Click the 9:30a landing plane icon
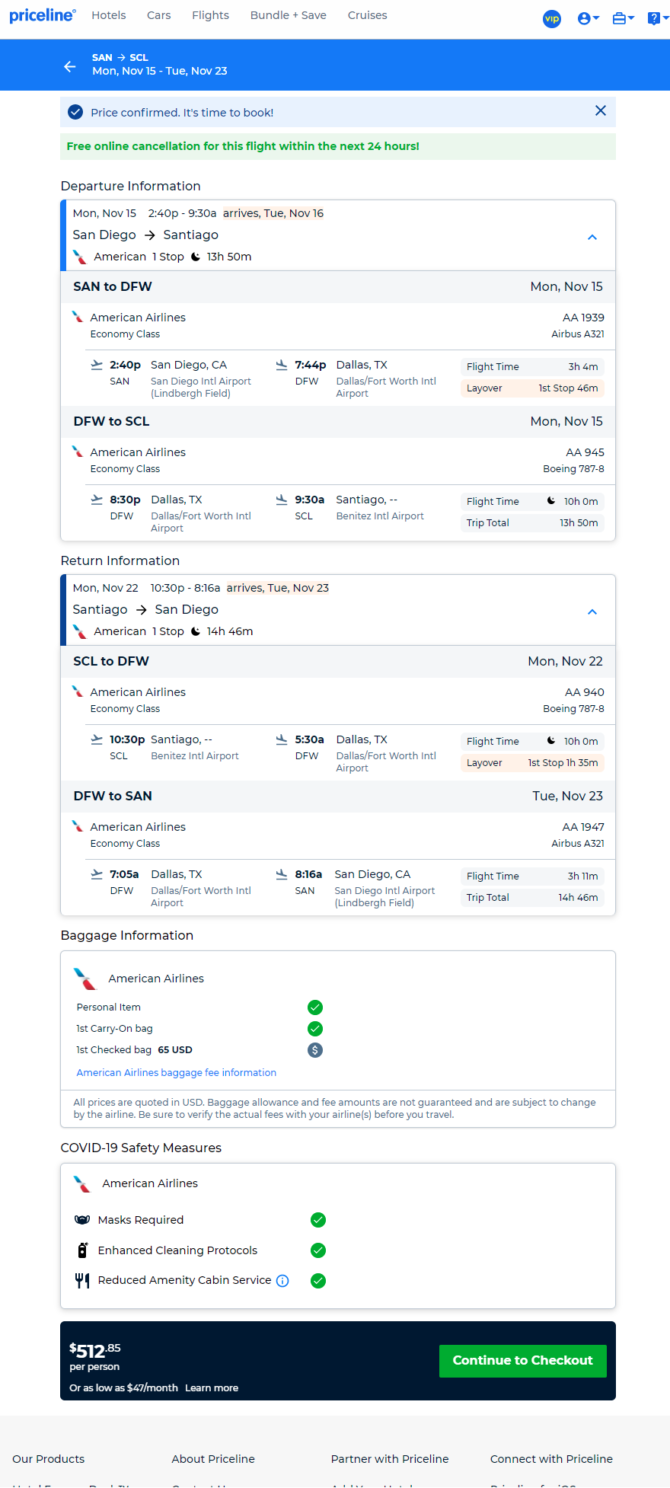Viewport: 670px width, 1488px height. click(x=282, y=500)
